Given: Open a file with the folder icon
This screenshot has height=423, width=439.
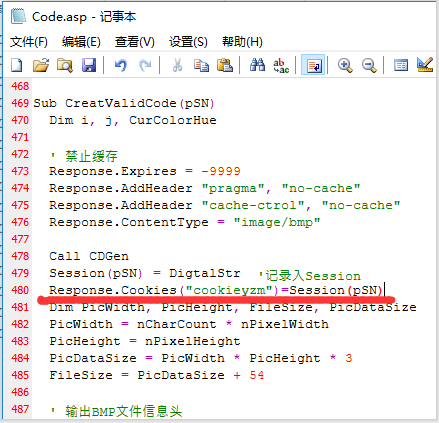Looking at the screenshot, I should 41,65.
